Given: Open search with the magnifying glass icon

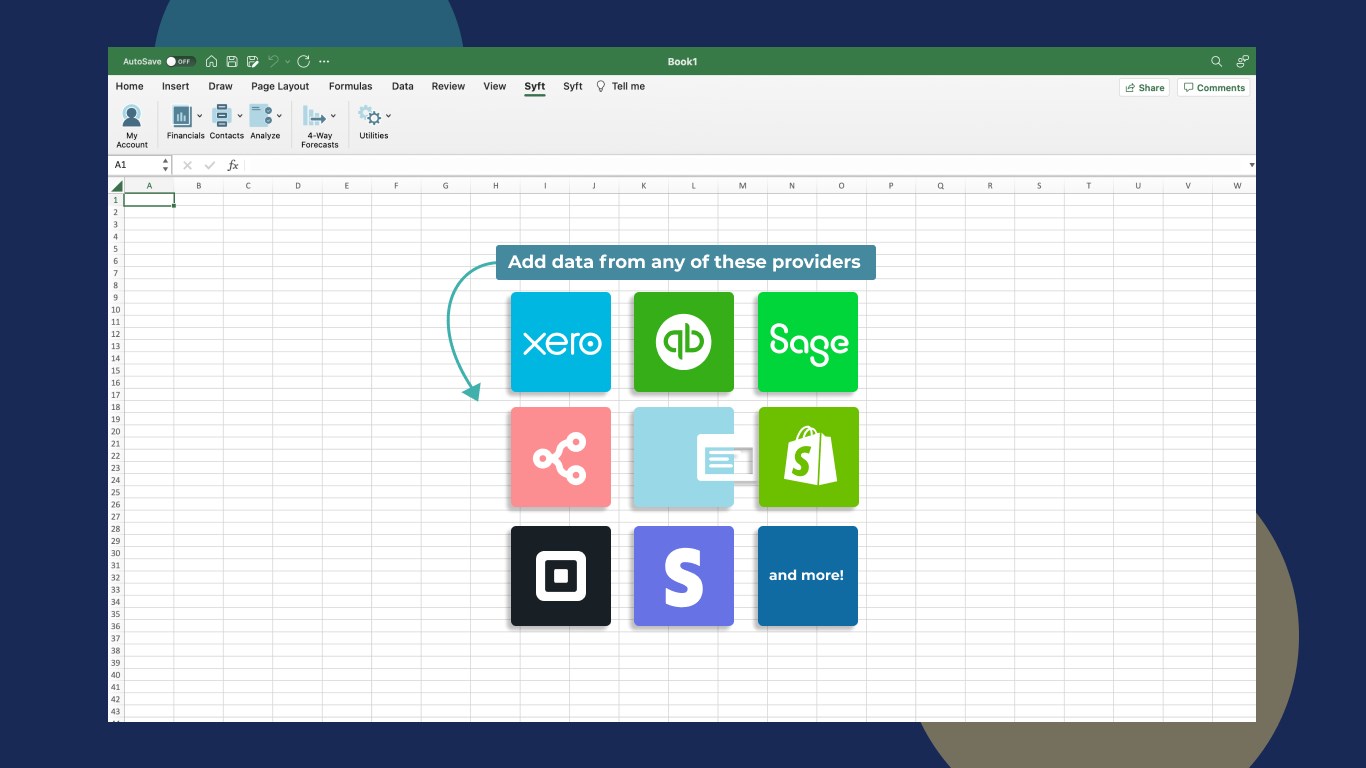Looking at the screenshot, I should [x=1217, y=62].
